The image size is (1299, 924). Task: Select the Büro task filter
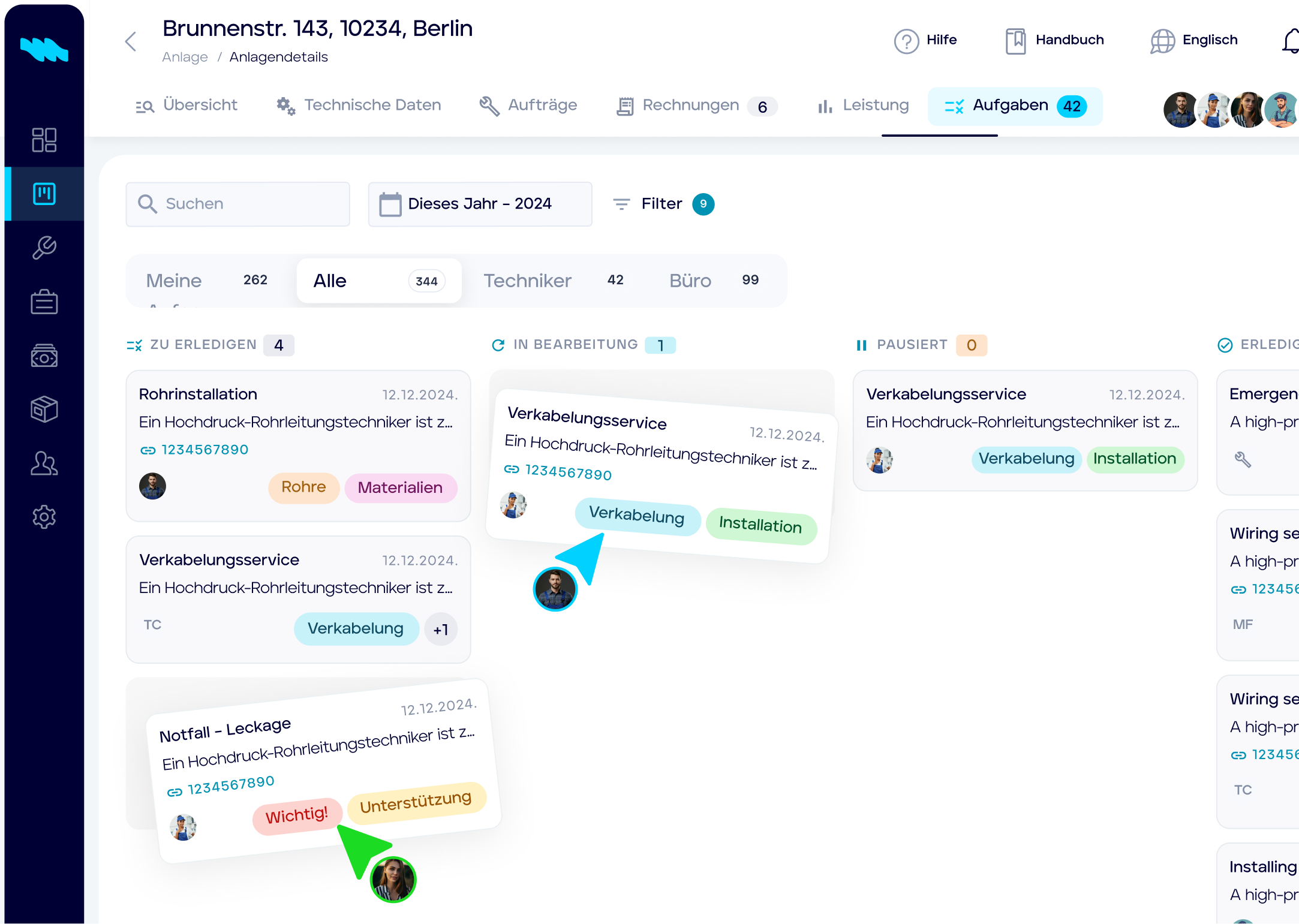pyautogui.click(x=714, y=281)
